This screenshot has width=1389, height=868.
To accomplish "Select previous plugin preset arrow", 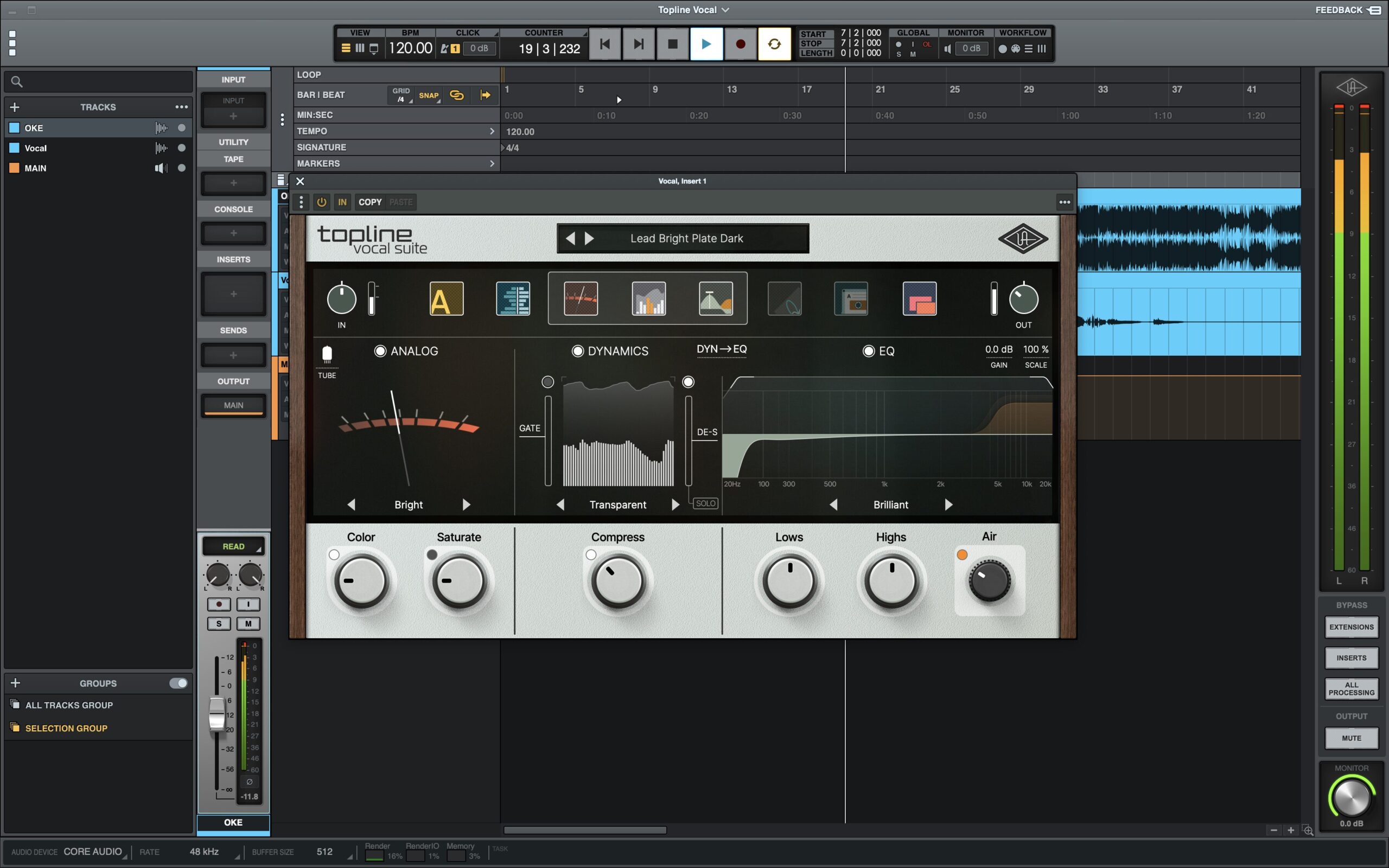I will coord(570,238).
